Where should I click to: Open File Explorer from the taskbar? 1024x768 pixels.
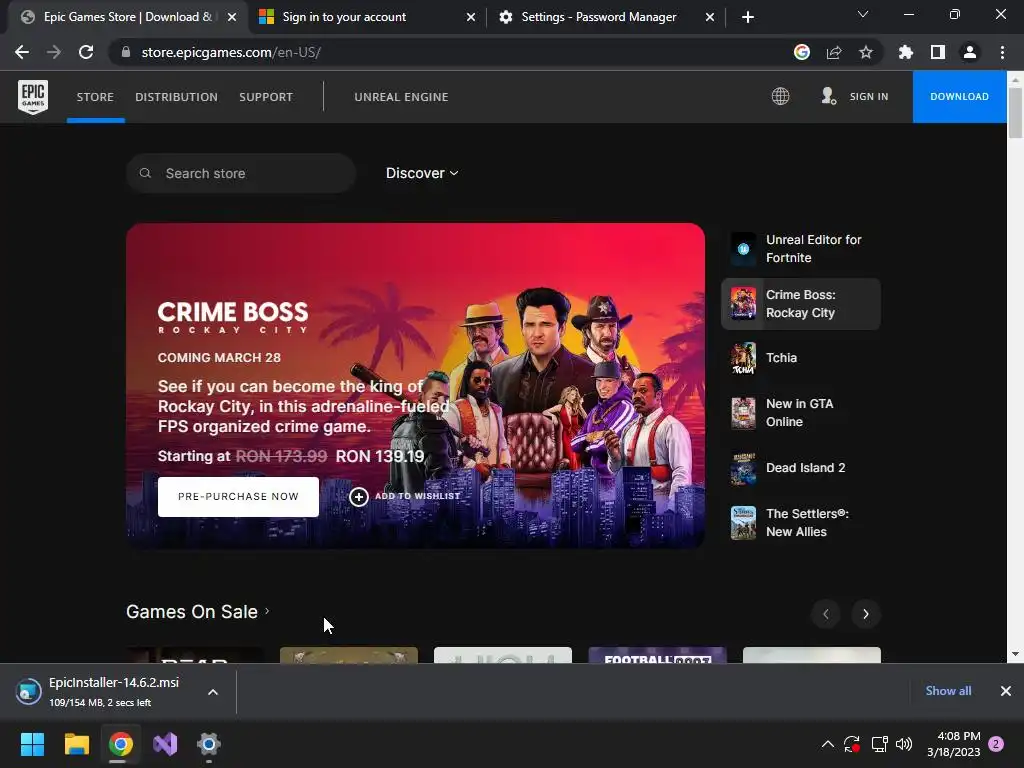coord(76,744)
